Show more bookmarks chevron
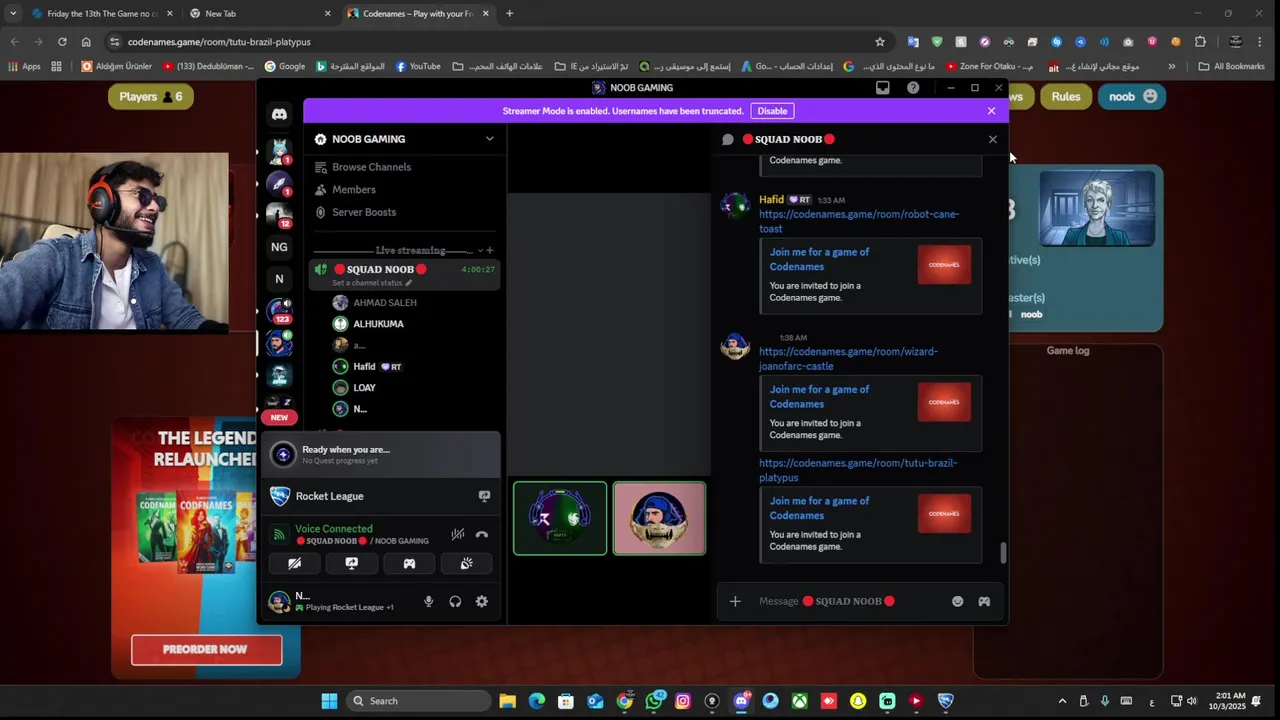The image size is (1280, 720). click(1171, 67)
